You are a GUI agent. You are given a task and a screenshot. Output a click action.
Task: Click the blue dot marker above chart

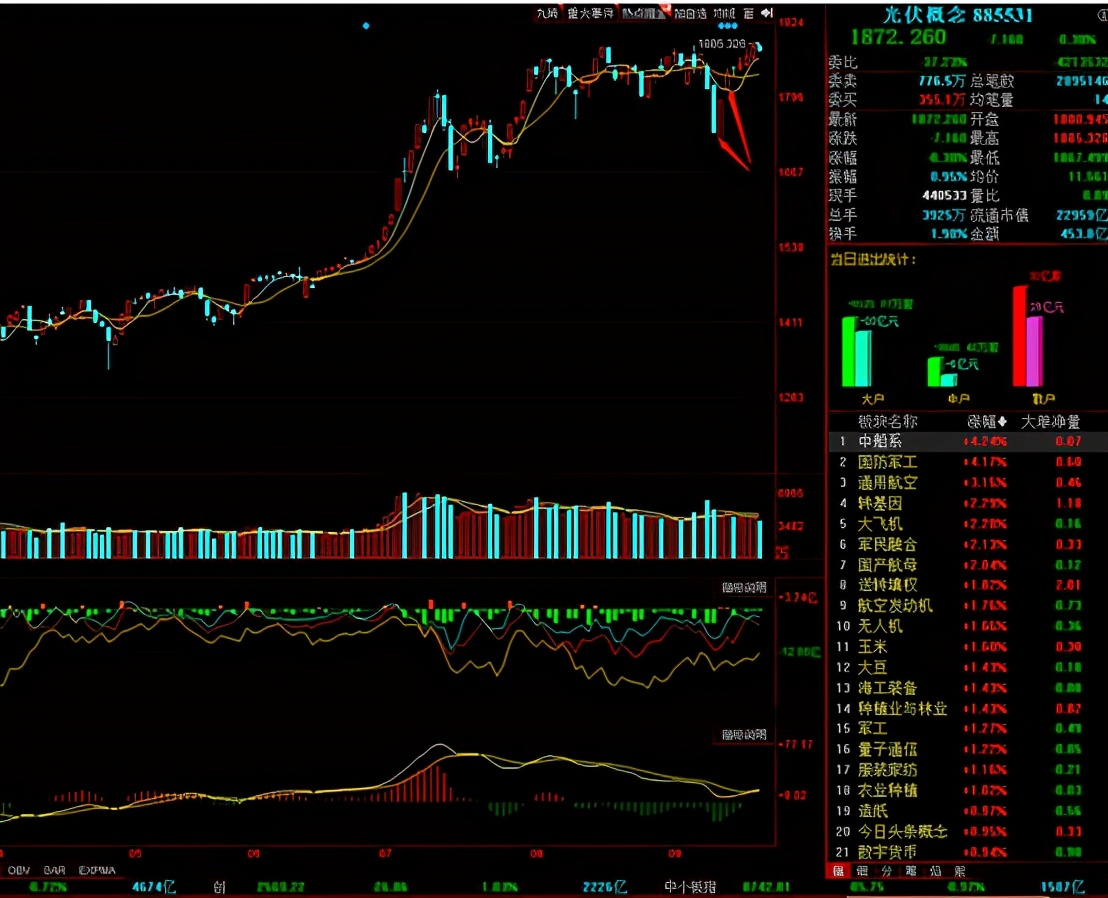tap(366, 26)
